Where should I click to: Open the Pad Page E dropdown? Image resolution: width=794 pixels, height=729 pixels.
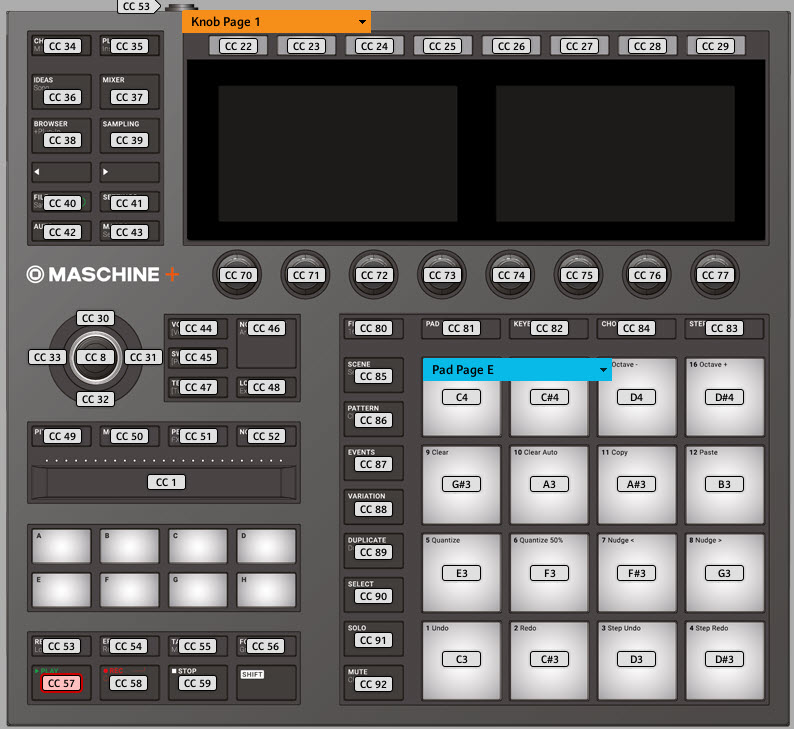[517, 370]
